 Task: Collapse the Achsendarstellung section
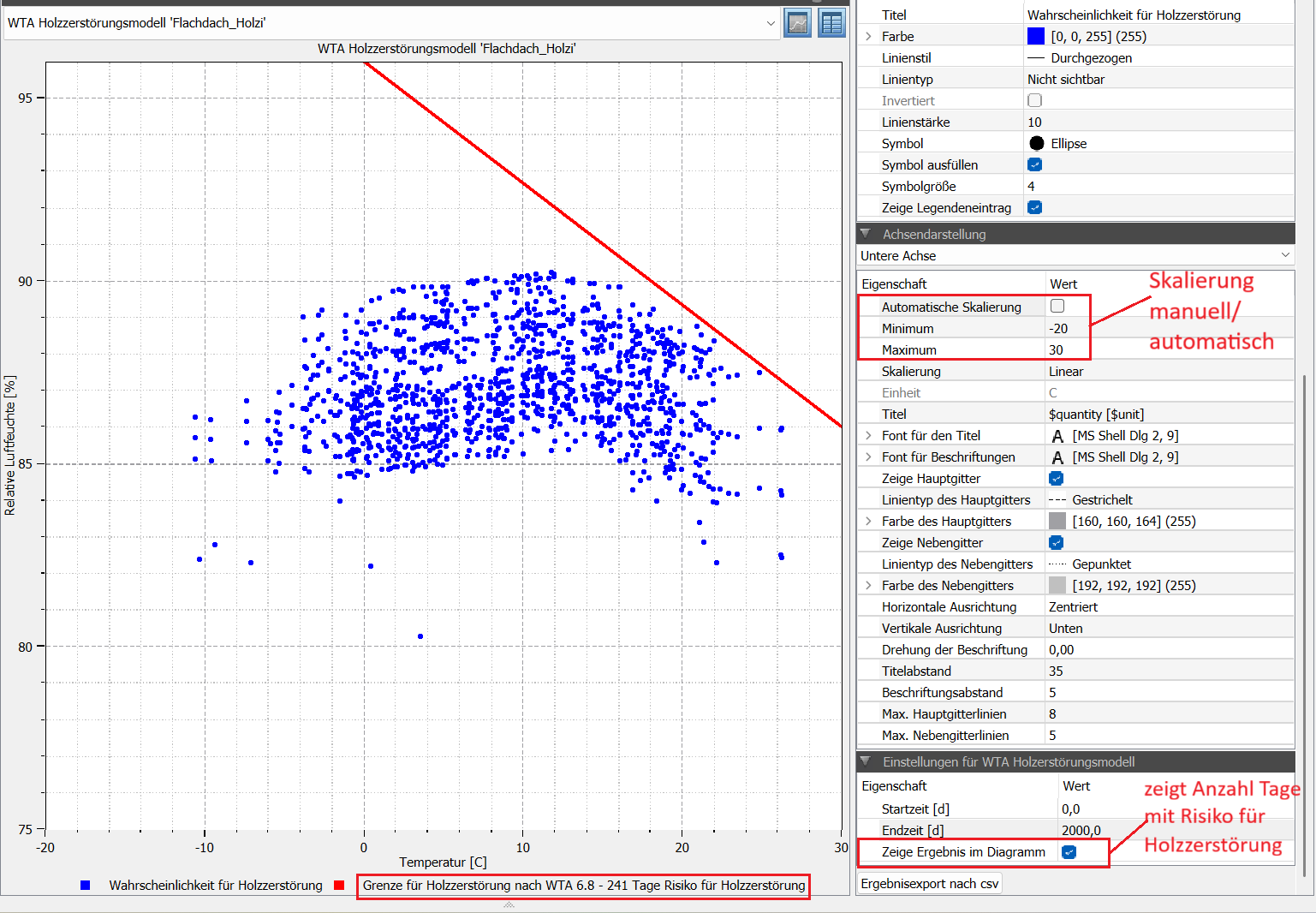coord(865,234)
